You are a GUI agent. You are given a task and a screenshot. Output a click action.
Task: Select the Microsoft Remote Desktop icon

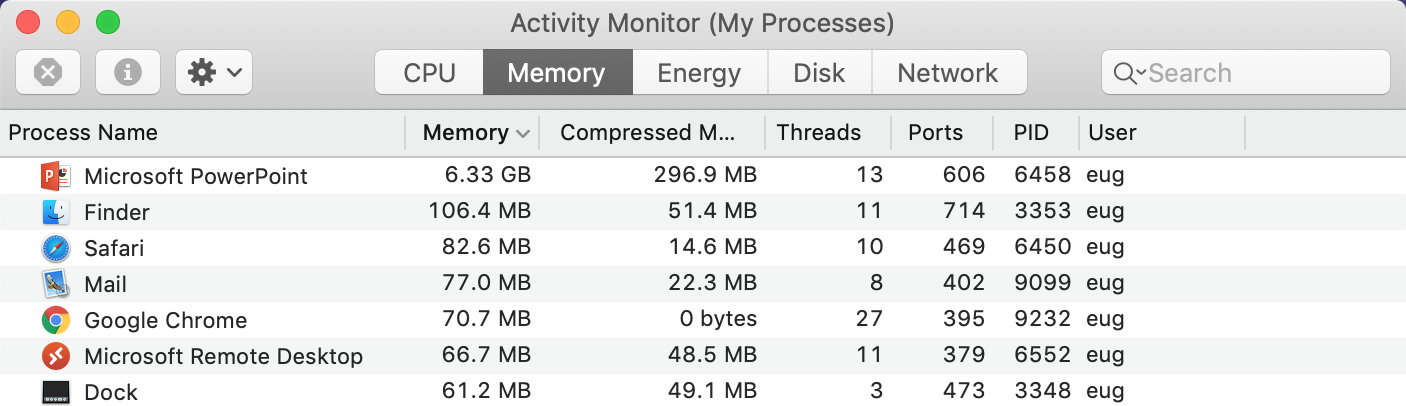(55, 356)
